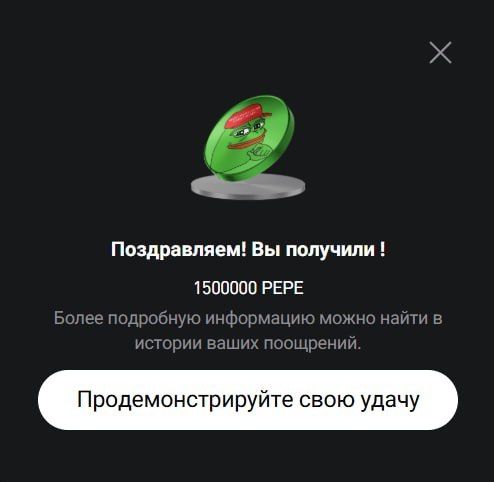Image resolution: width=494 pixels, height=482 pixels.
Task: Click the silver pedestal under the coin
Action: pos(248,187)
